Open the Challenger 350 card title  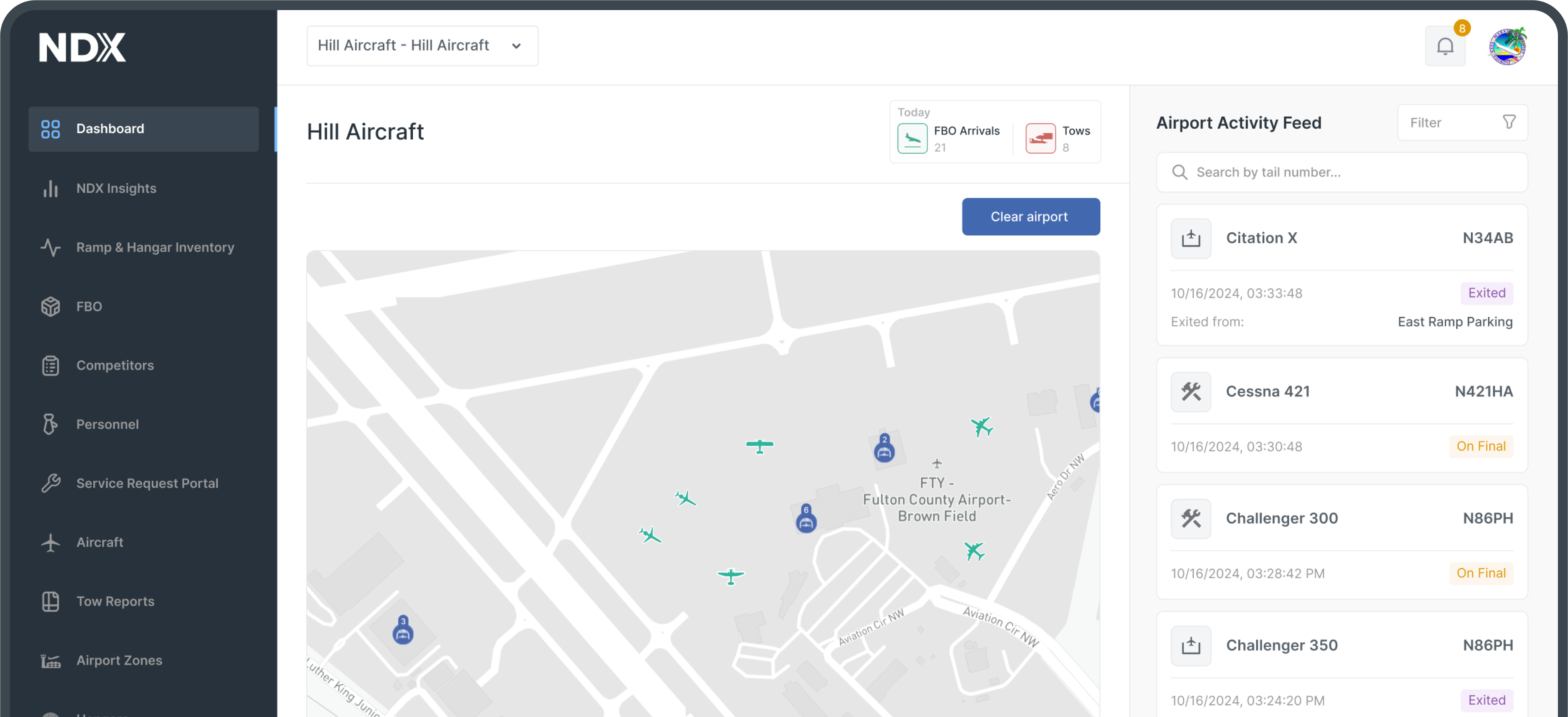pyautogui.click(x=1281, y=645)
